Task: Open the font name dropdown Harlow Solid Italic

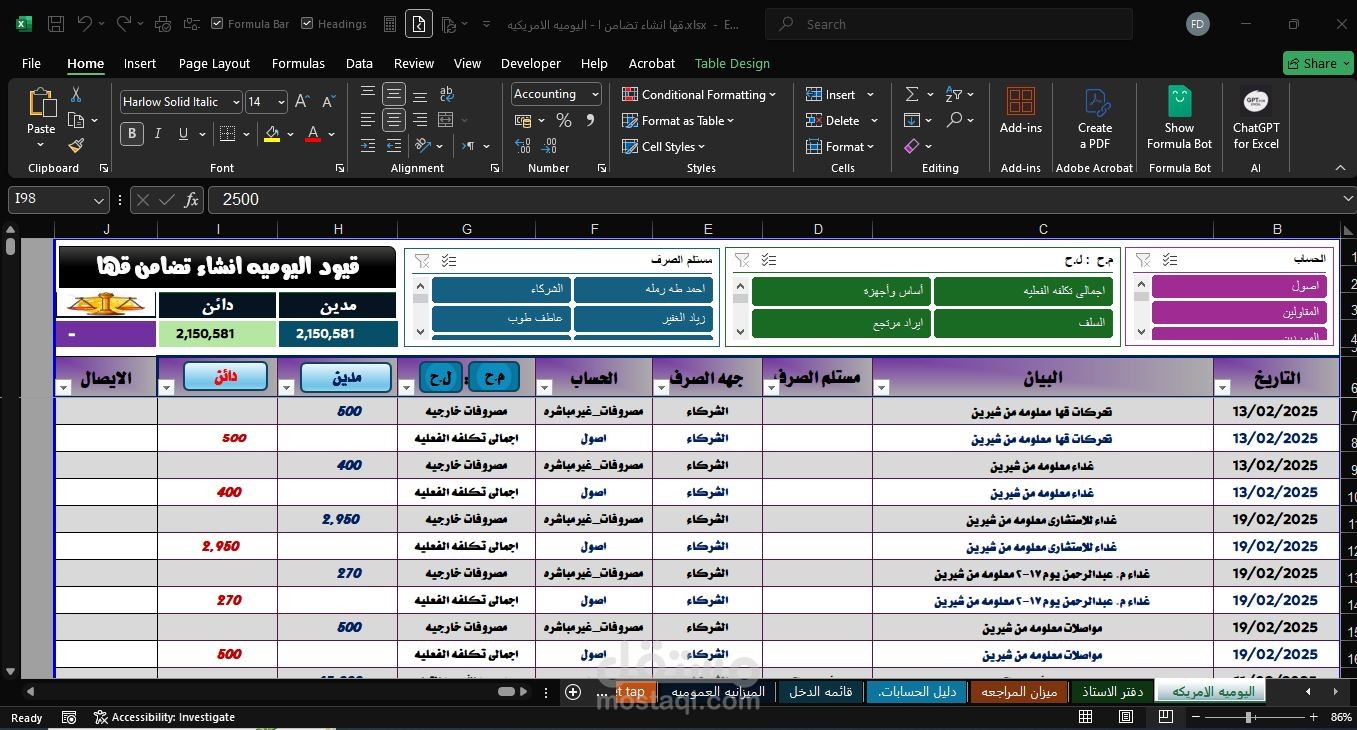Action: [x=236, y=102]
